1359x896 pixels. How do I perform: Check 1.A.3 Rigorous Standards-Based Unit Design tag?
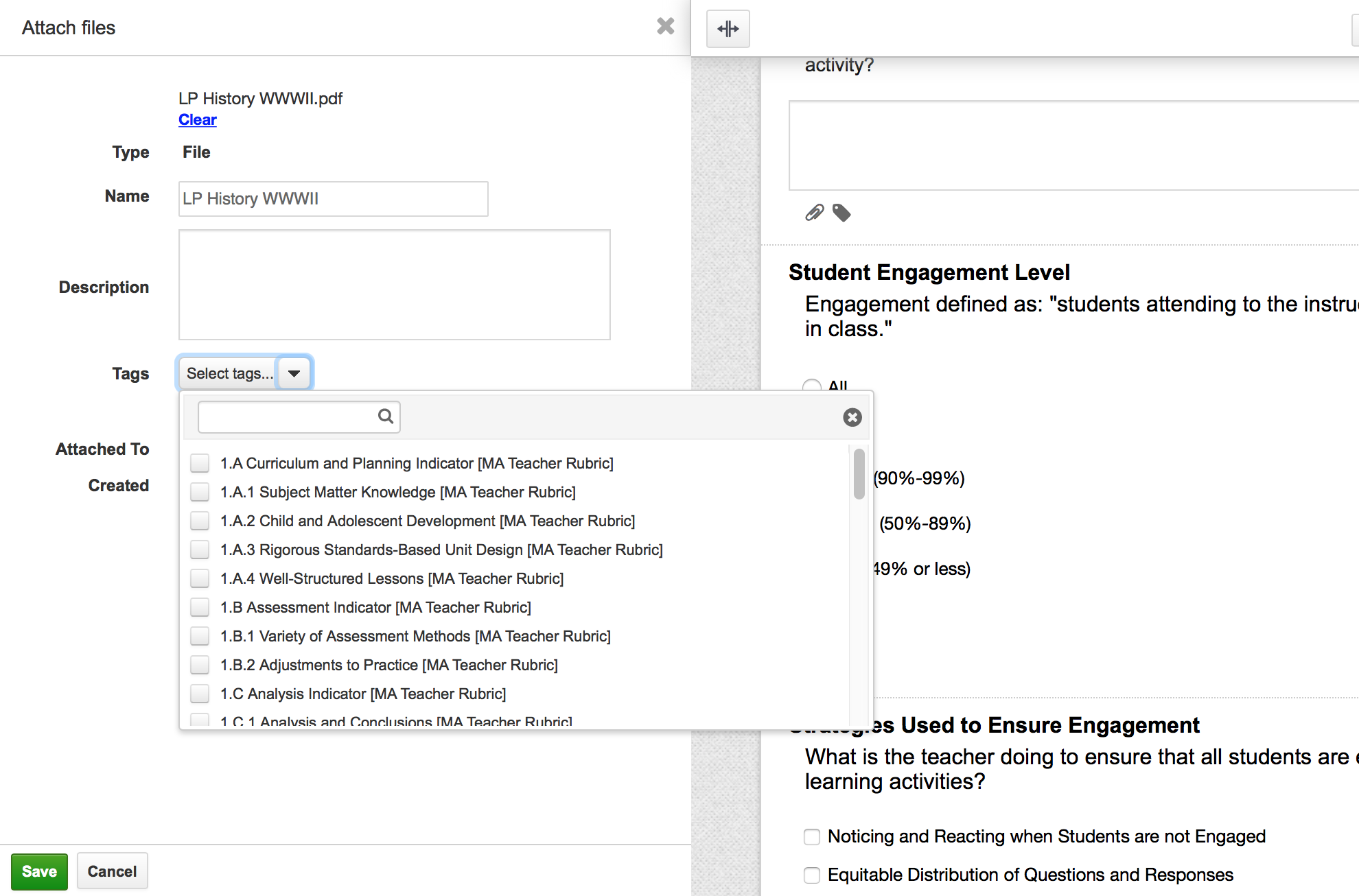pos(200,550)
